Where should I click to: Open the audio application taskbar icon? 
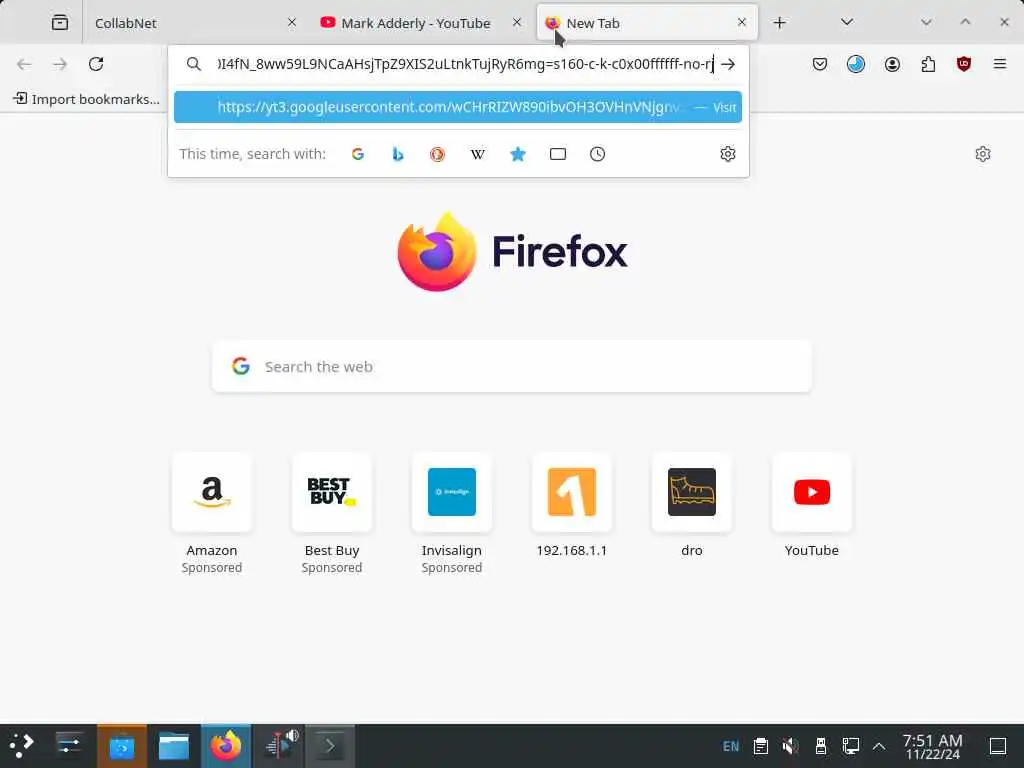(278, 746)
